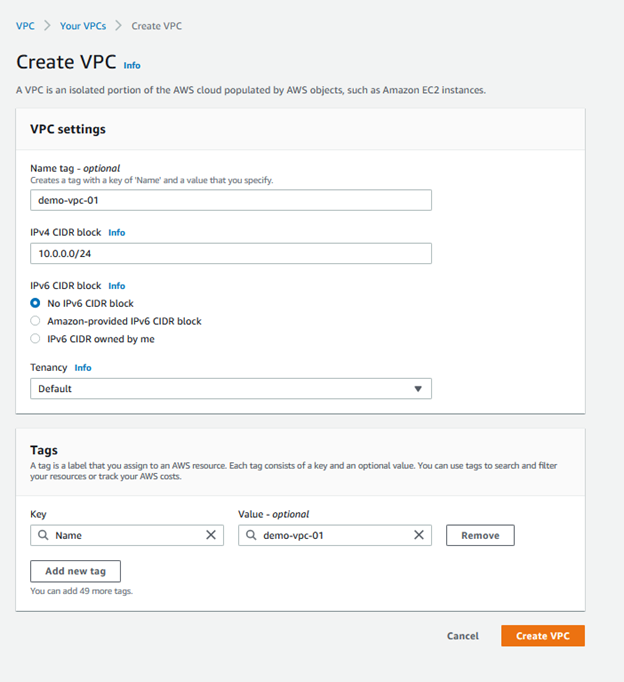This screenshot has height=682, width=624.
Task: Focus the IPv4 CIDR block input field
Action: tap(231, 254)
